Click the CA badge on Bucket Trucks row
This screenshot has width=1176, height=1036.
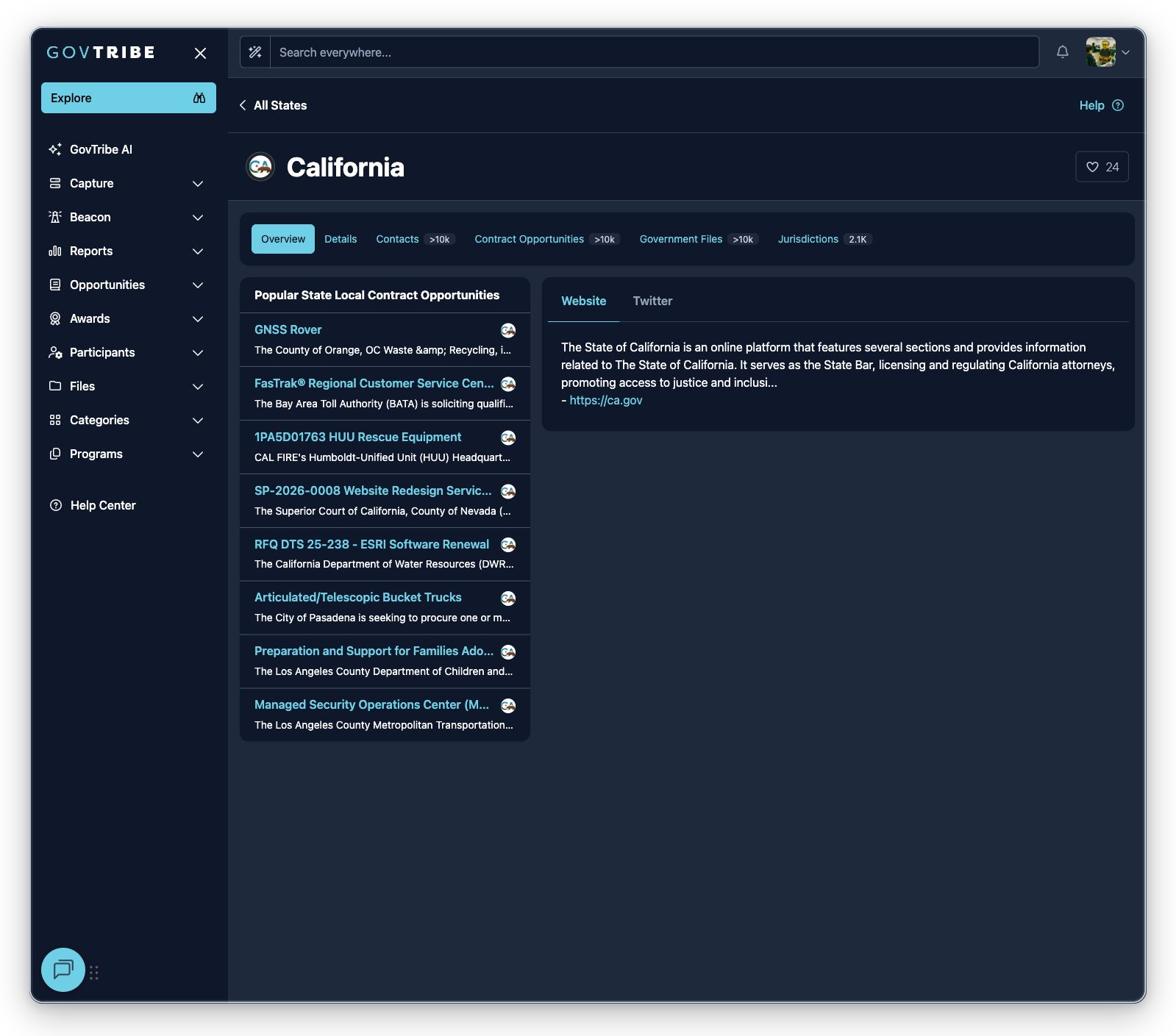pos(508,598)
